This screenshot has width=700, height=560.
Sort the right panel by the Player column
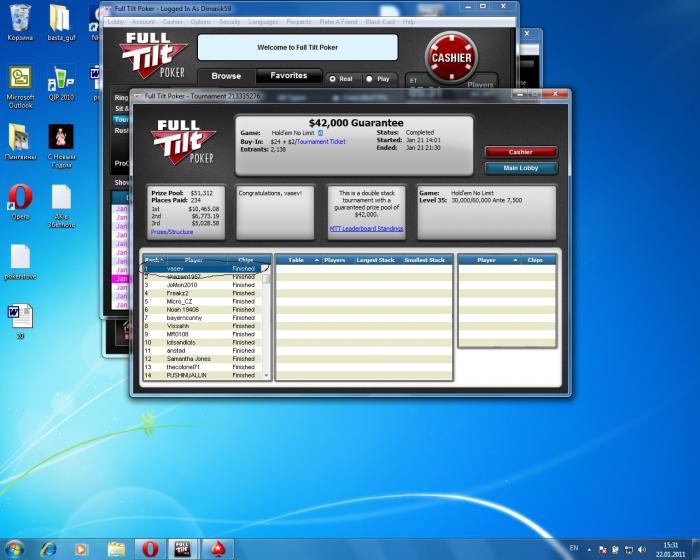coord(487,260)
